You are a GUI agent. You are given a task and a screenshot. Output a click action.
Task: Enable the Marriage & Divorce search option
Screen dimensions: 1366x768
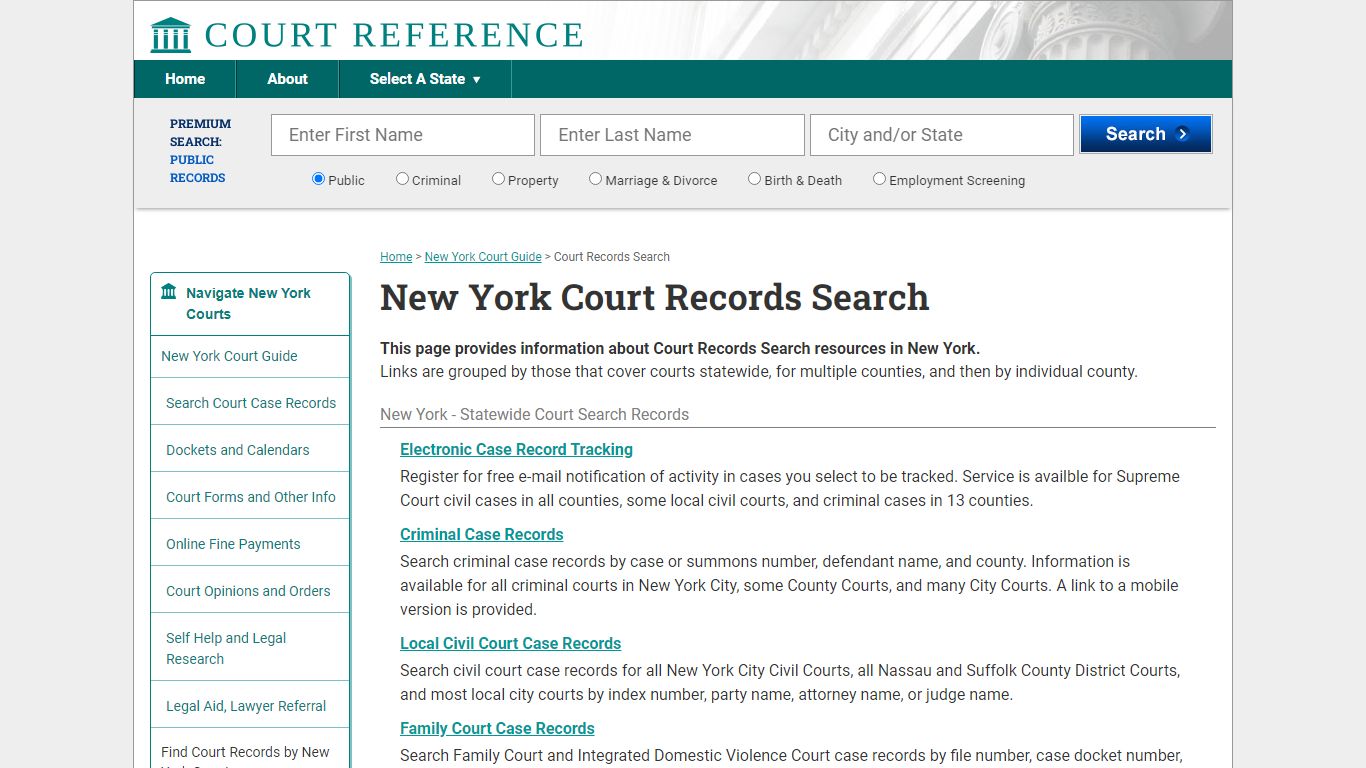[595, 177]
